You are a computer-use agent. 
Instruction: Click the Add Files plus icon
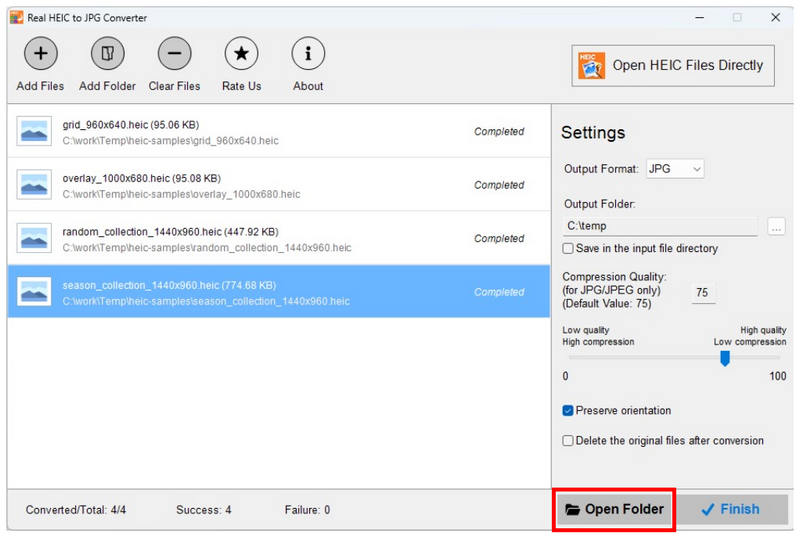[40, 54]
